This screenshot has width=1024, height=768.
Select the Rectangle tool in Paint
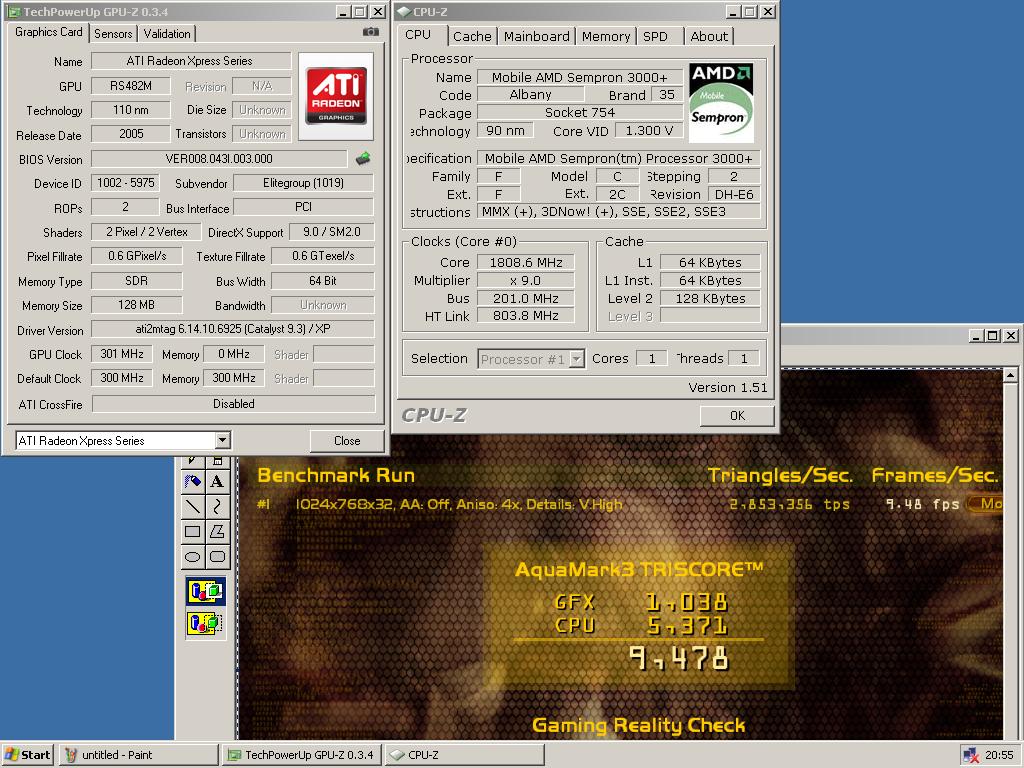click(x=193, y=531)
